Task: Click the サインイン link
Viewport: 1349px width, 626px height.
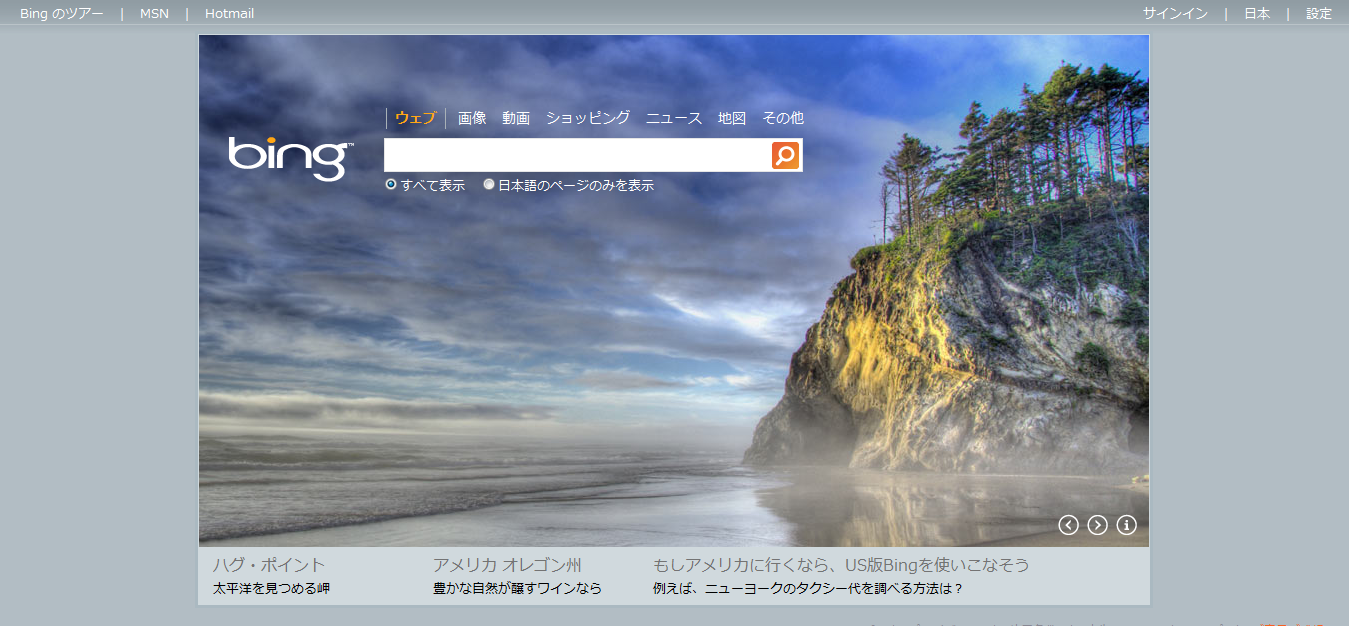Action: click(x=1175, y=13)
